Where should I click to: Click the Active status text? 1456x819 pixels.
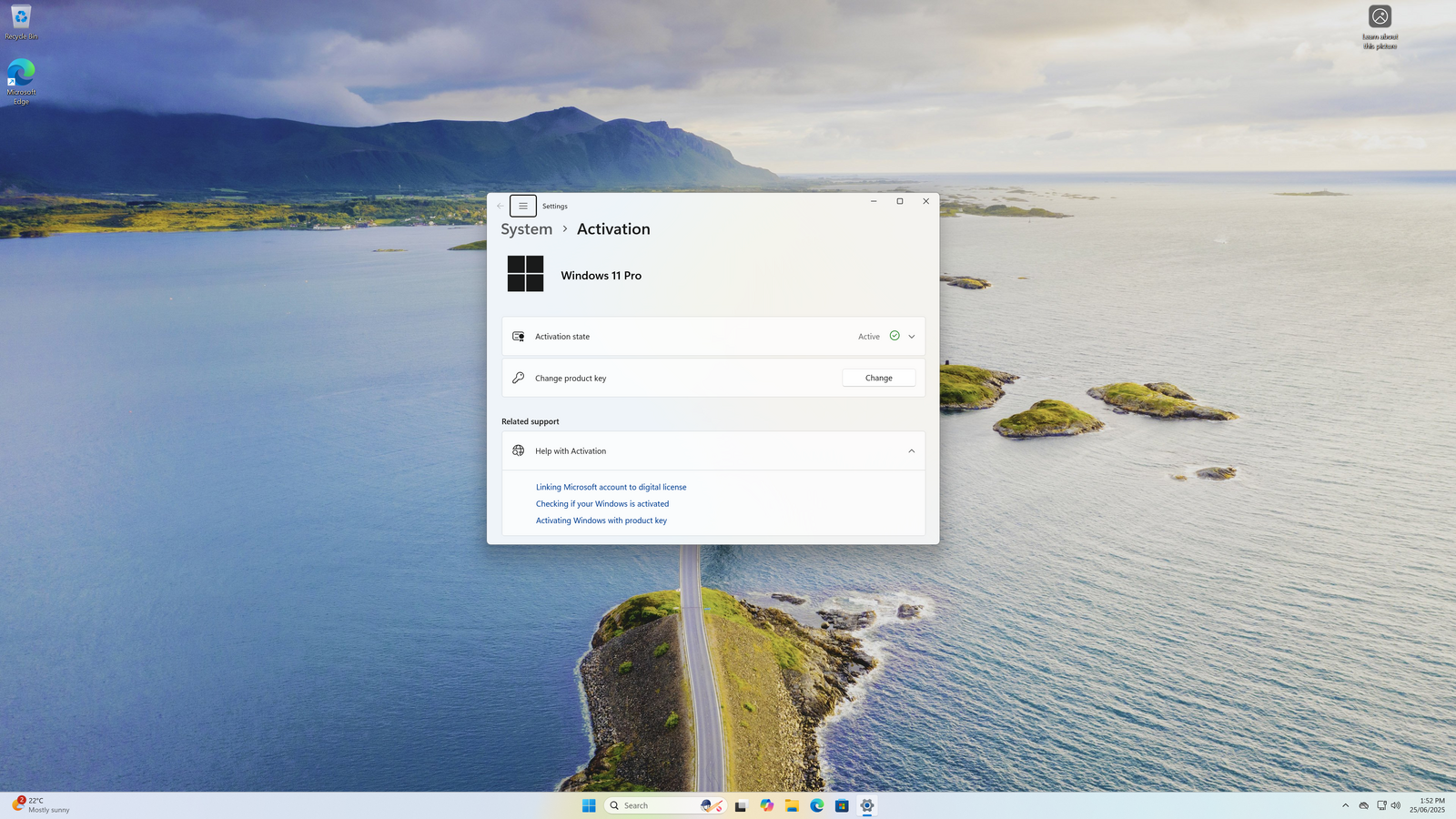(869, 337)
